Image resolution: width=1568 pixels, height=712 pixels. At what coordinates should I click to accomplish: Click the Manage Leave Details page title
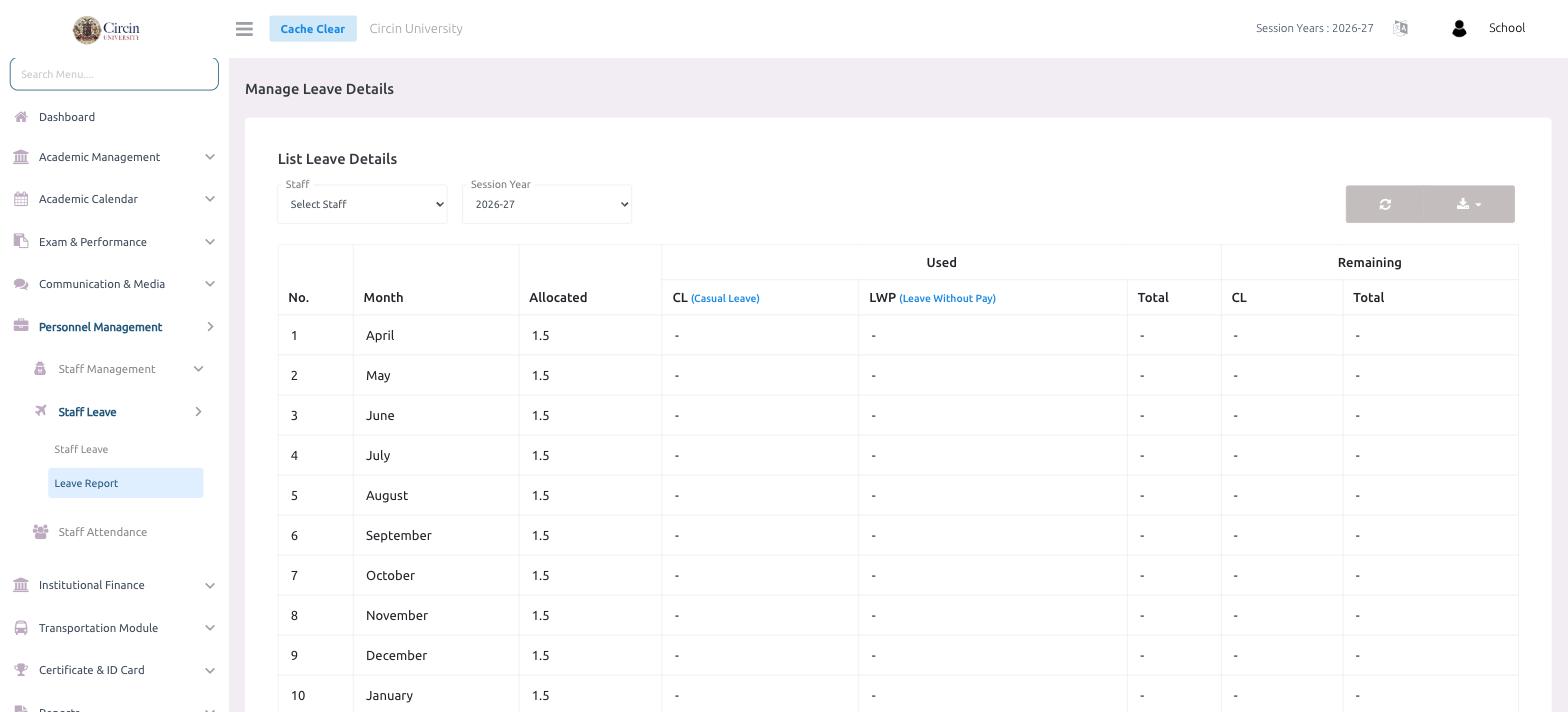tap(319, 89)
